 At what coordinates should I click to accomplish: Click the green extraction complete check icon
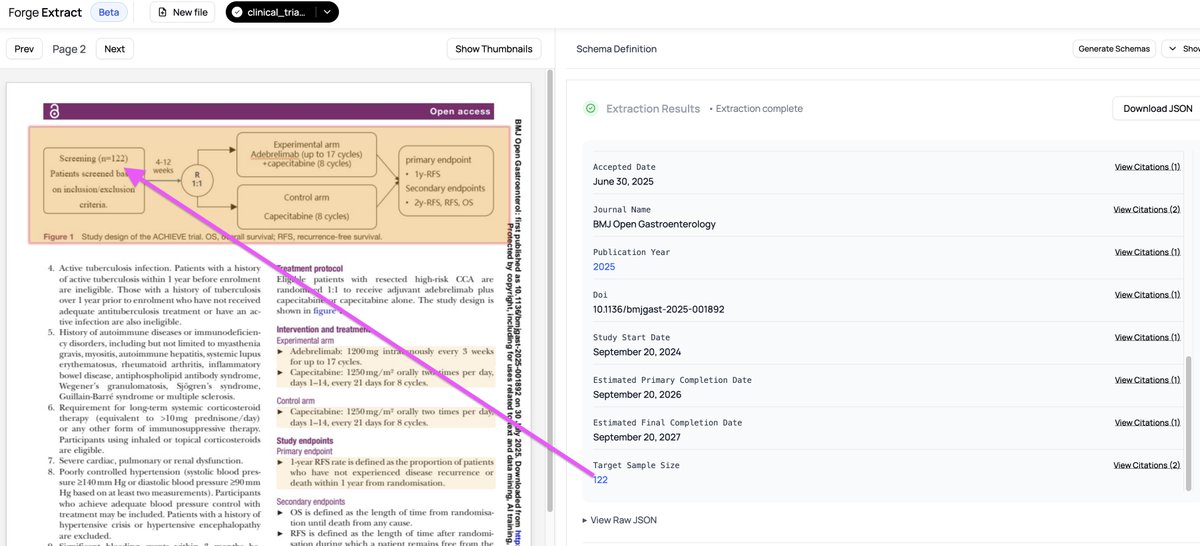point(591,108)
